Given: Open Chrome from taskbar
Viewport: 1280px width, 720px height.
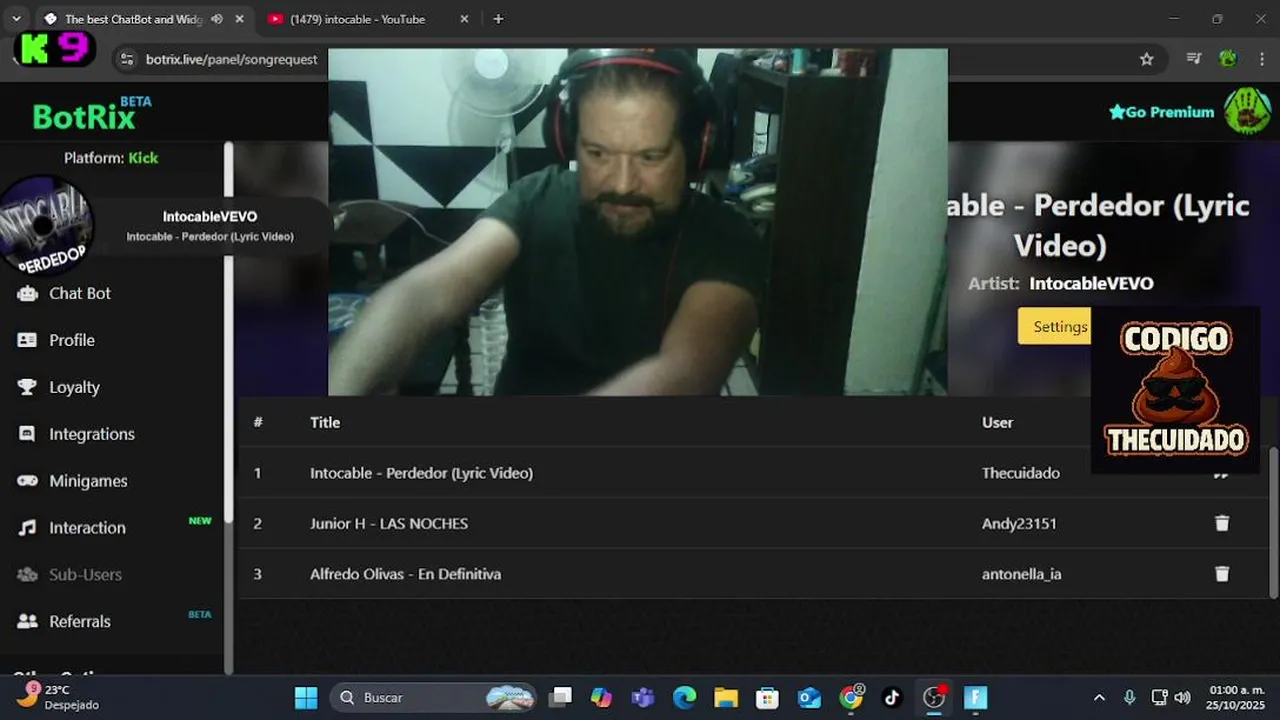Looking at the screenshot, I should (851, 697).
